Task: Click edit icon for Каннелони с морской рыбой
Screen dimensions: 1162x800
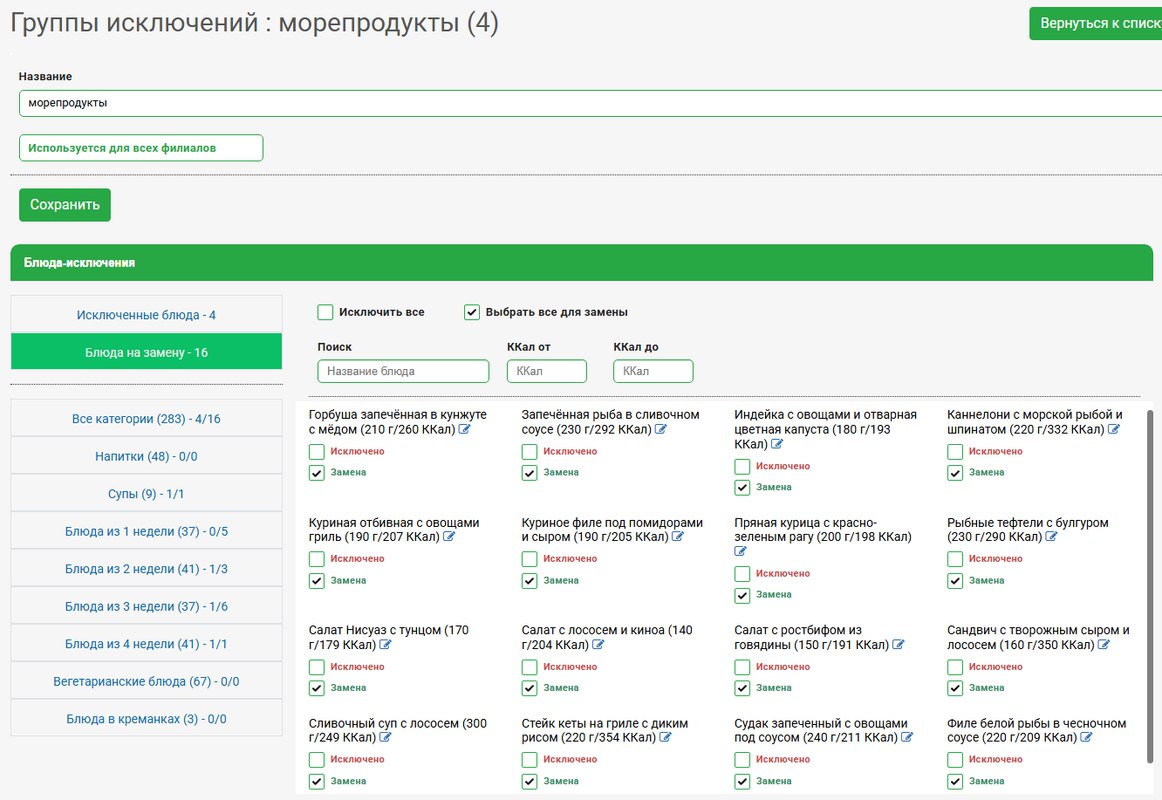Action: pyautogui.click(x=1114, y=430)
